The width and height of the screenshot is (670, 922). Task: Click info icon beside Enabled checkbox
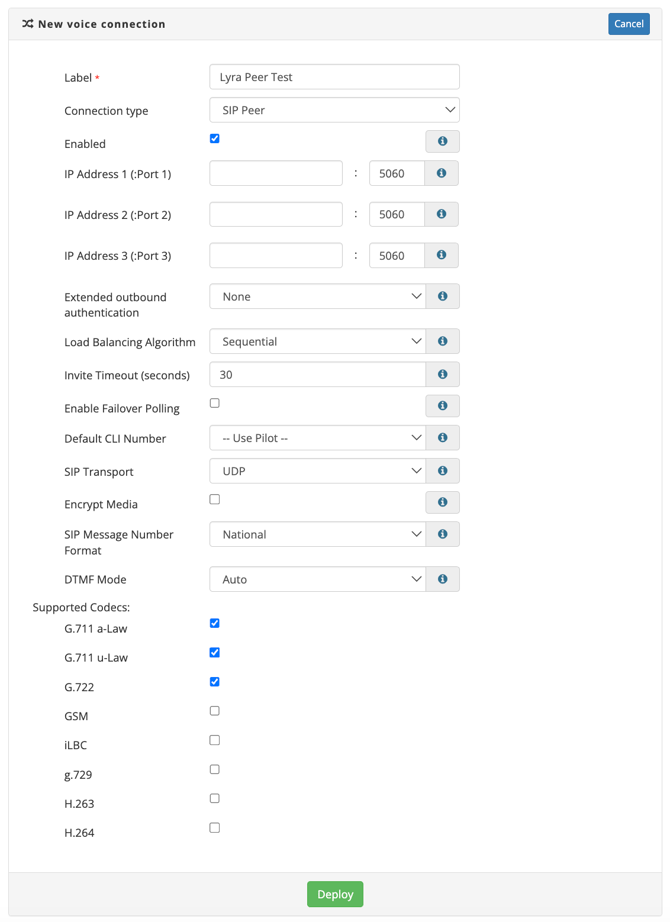(442, 142)
